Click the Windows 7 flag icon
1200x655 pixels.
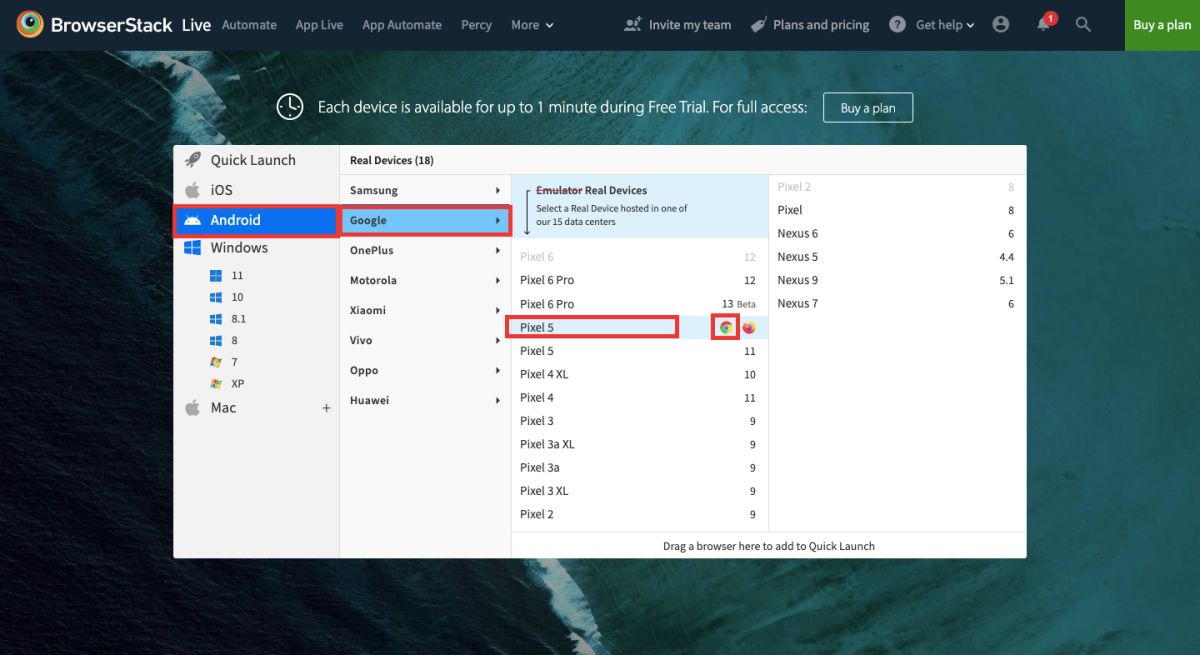pyautogui.click(x=215, y=362)
